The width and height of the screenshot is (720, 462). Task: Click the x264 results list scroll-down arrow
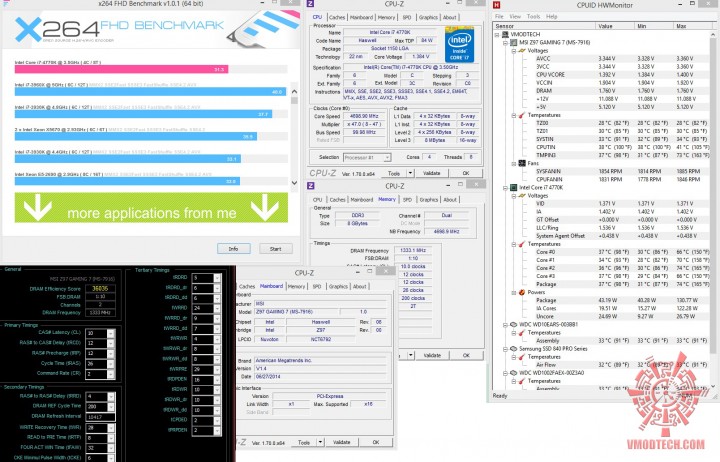(294, 182)
